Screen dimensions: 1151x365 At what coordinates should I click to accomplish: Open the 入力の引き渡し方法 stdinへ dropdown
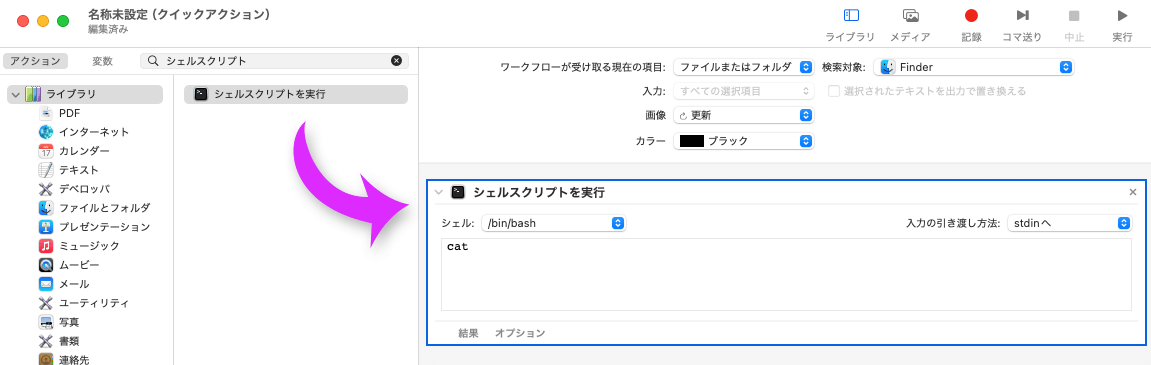click(1069, 223)
